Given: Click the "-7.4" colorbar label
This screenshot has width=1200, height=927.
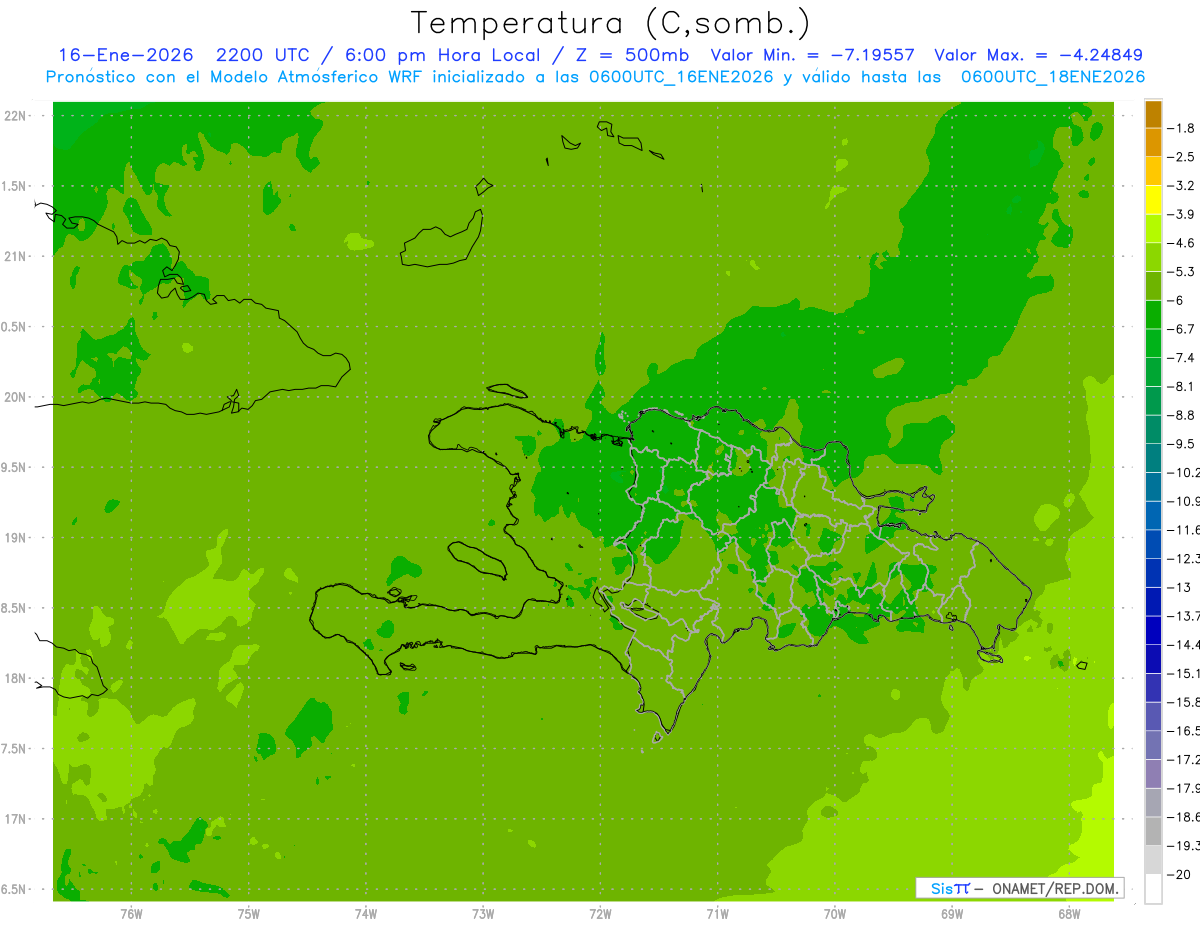Looking at the screenshot, I should [1181, 358].
